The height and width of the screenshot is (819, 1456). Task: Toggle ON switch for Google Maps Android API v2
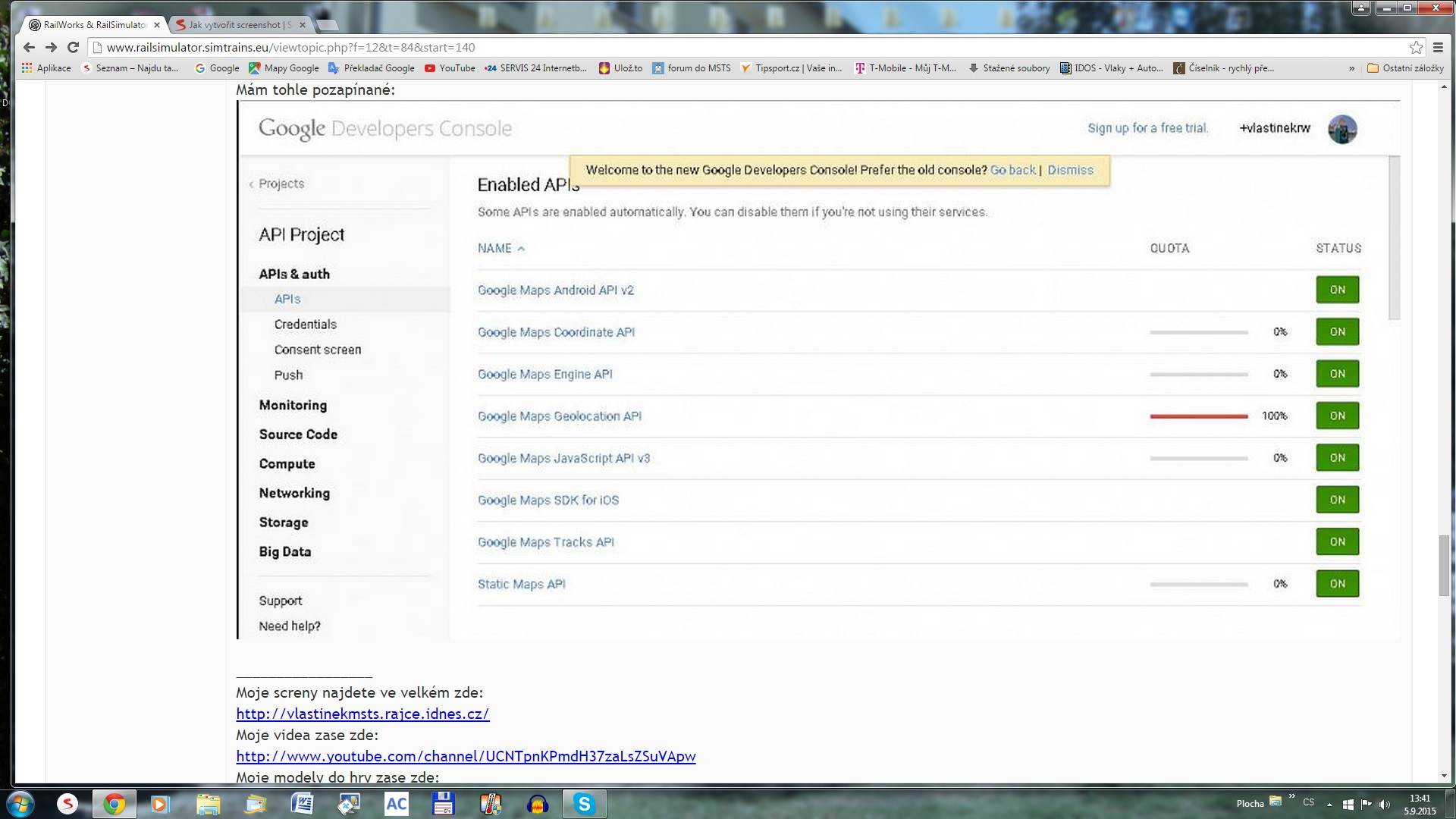click(1338, 290)
